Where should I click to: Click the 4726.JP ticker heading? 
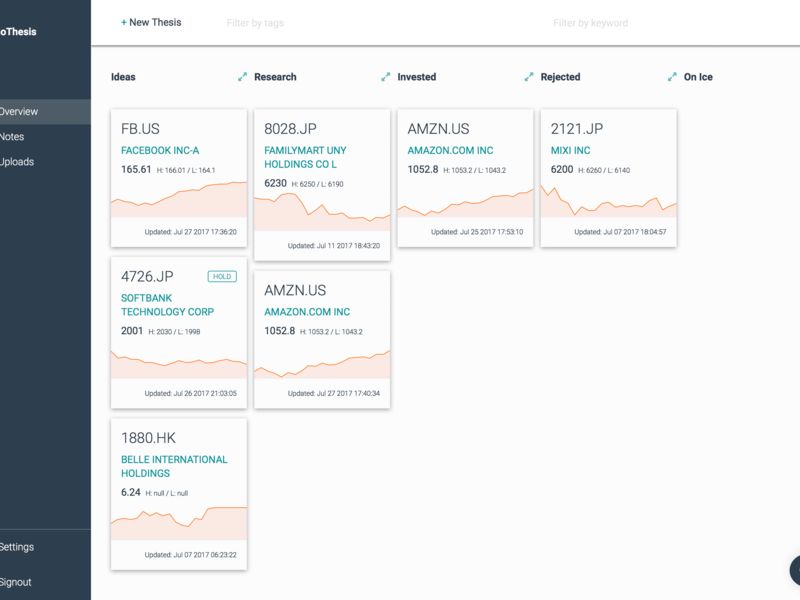click(x=147, y=277)
